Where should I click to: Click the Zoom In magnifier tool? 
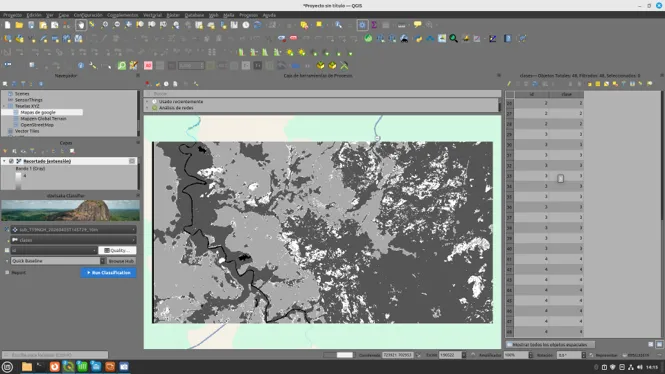(105, 25)
